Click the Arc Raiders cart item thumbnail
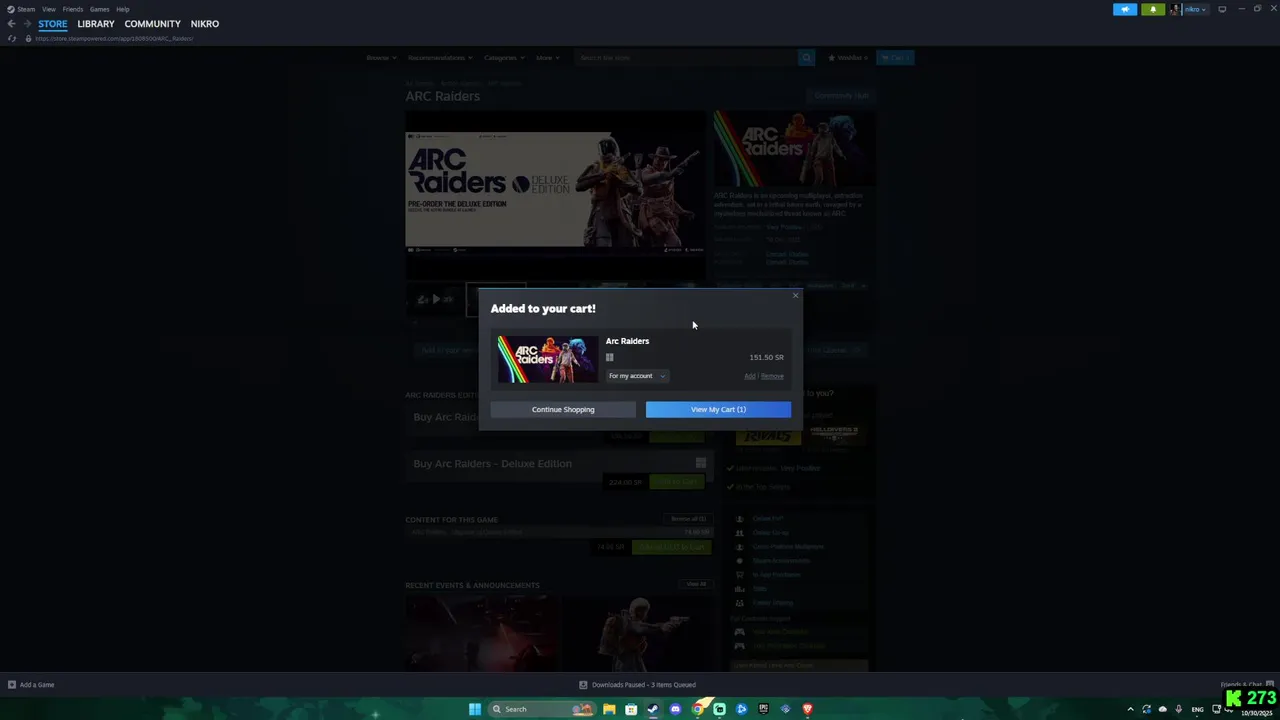Image resolution: width=1280 pixels, height=720 pixels. click(x=547, y=359)
